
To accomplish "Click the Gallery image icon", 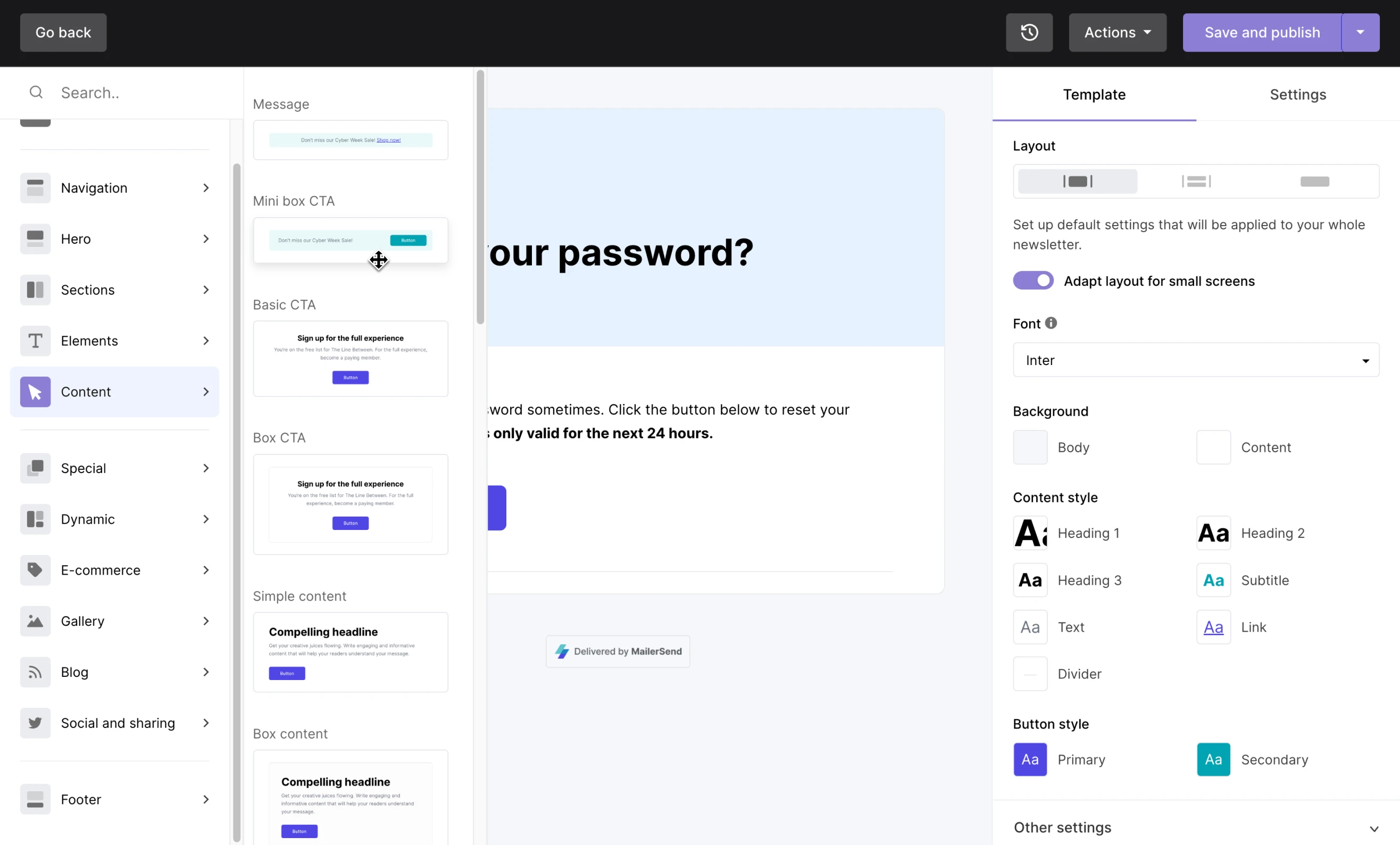I will coord(35,621).
